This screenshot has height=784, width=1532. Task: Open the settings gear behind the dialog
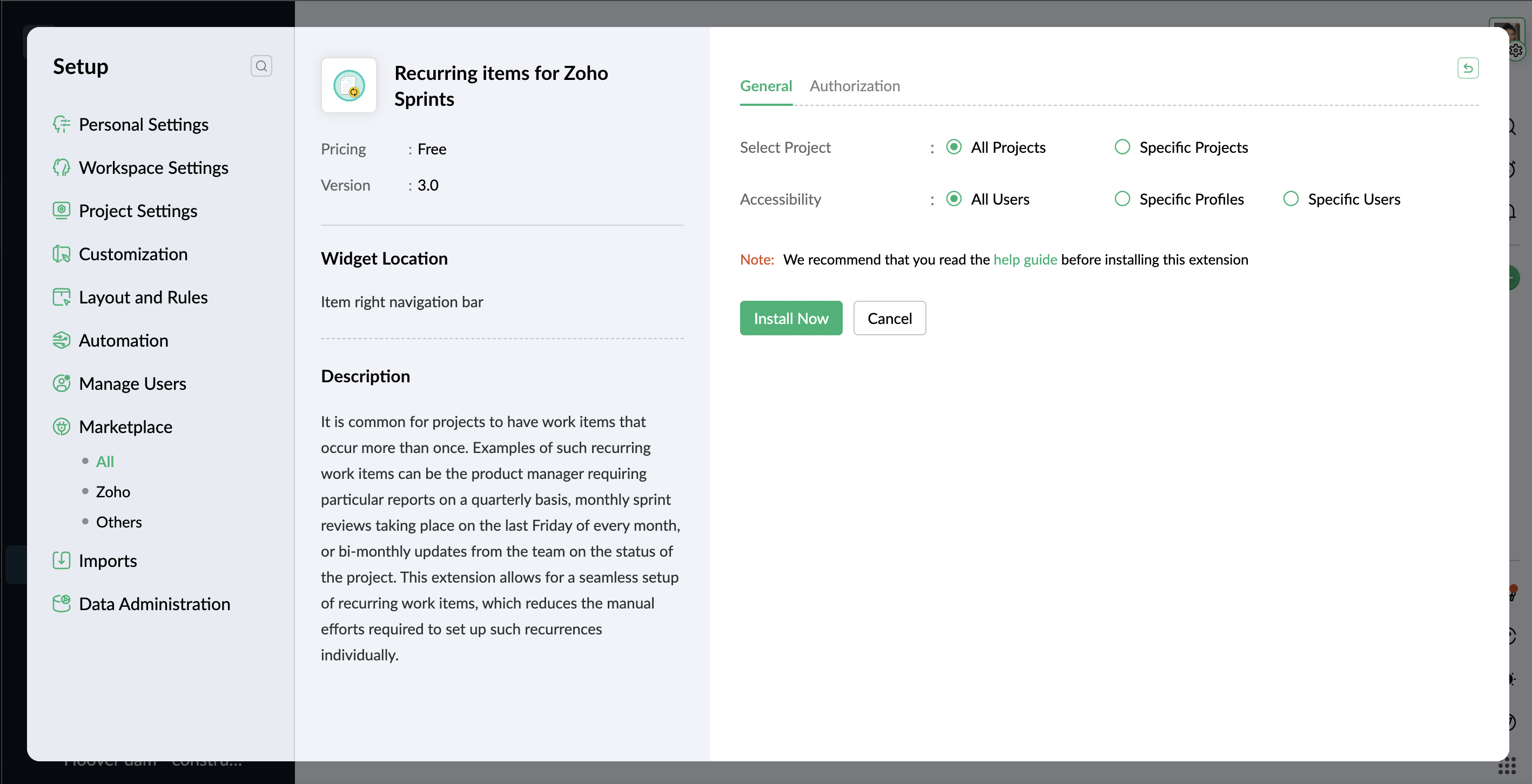click(x=1516, y=51)
